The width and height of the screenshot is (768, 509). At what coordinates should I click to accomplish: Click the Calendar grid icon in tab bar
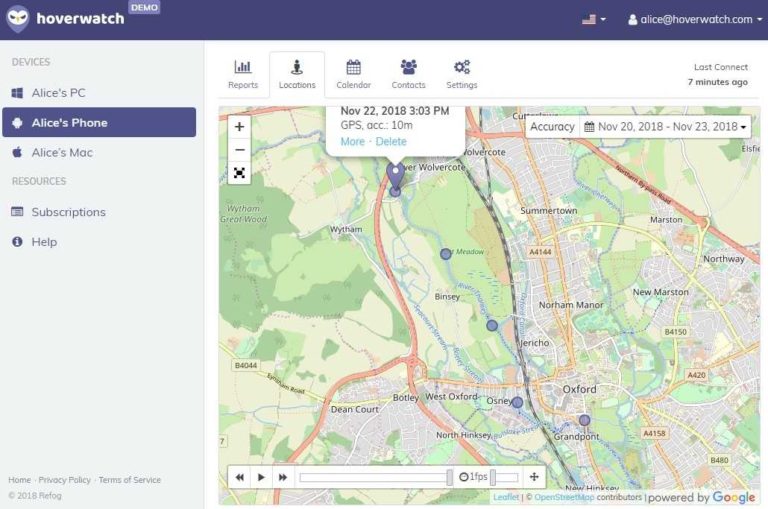click(354, 67)
